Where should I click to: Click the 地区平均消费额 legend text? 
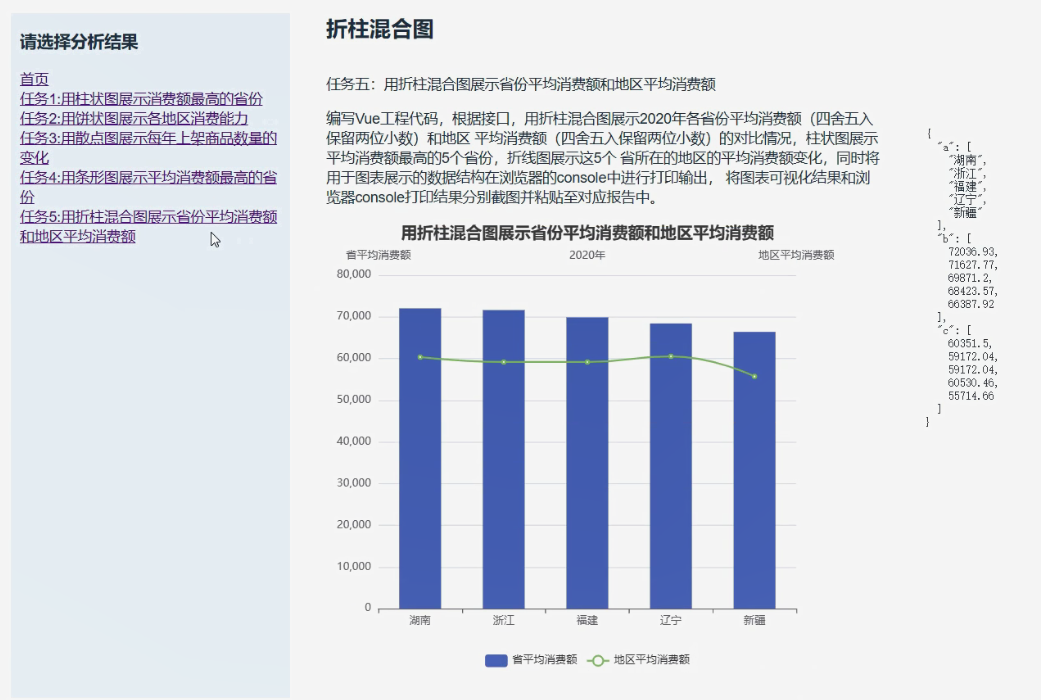point(651,660)
